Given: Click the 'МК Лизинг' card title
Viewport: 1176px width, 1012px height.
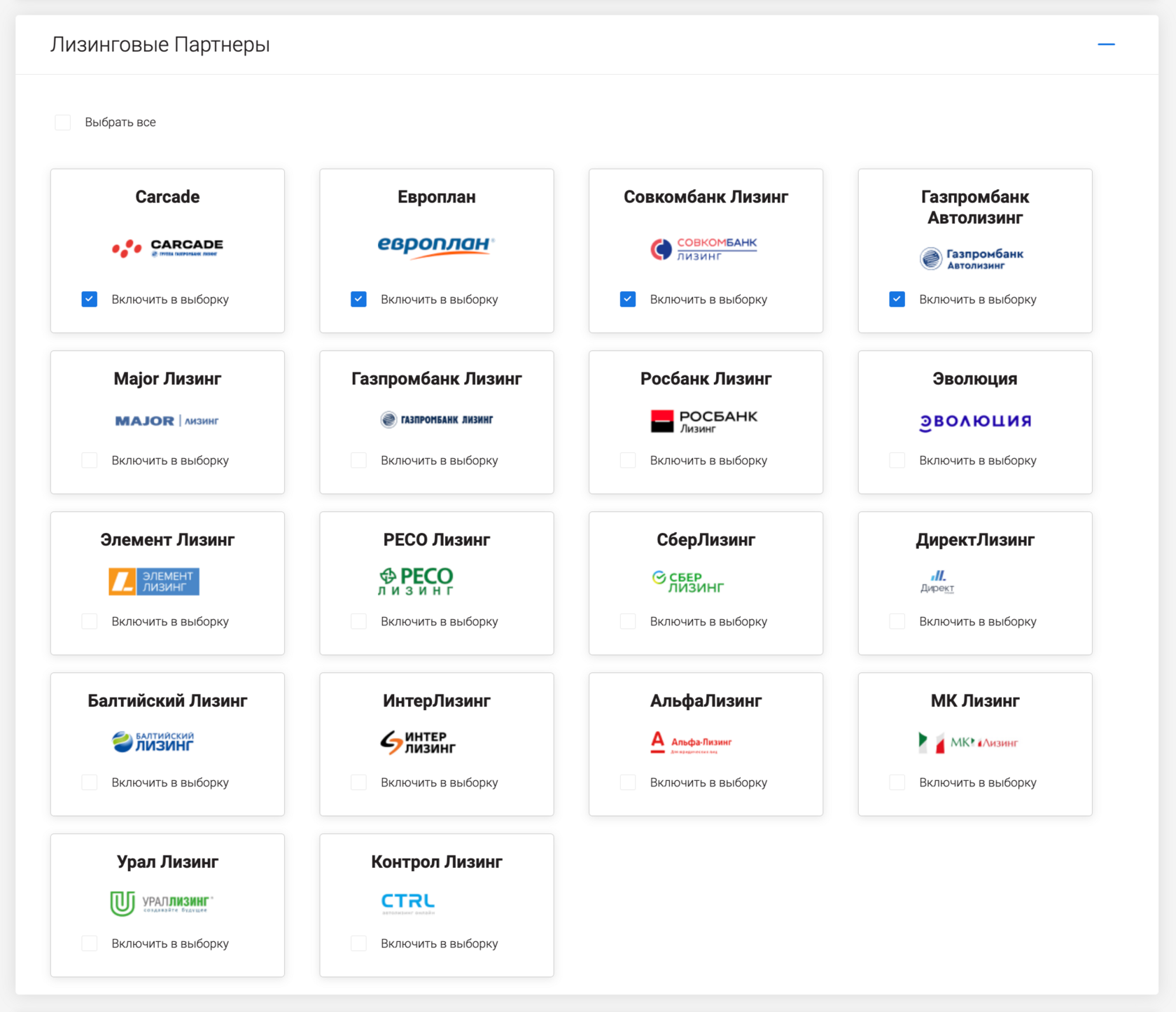Looking at the screenshot, I should coord(975,701).
